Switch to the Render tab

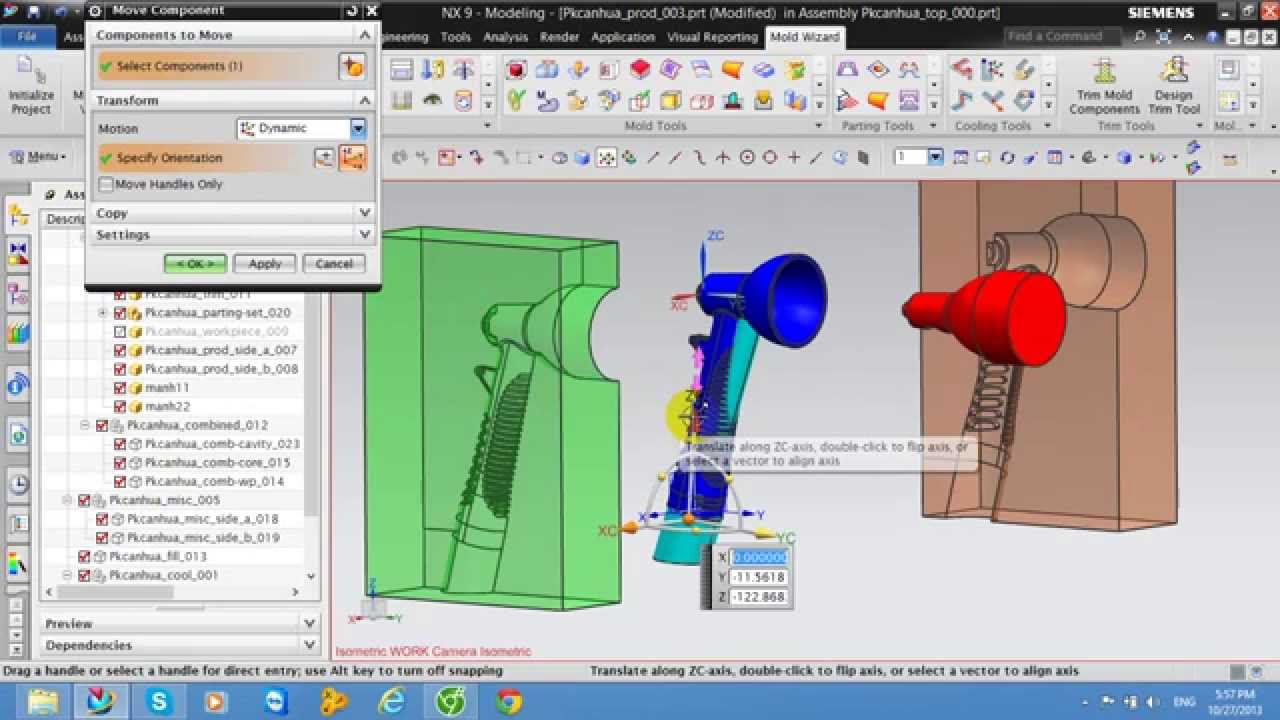click(559, 37)
